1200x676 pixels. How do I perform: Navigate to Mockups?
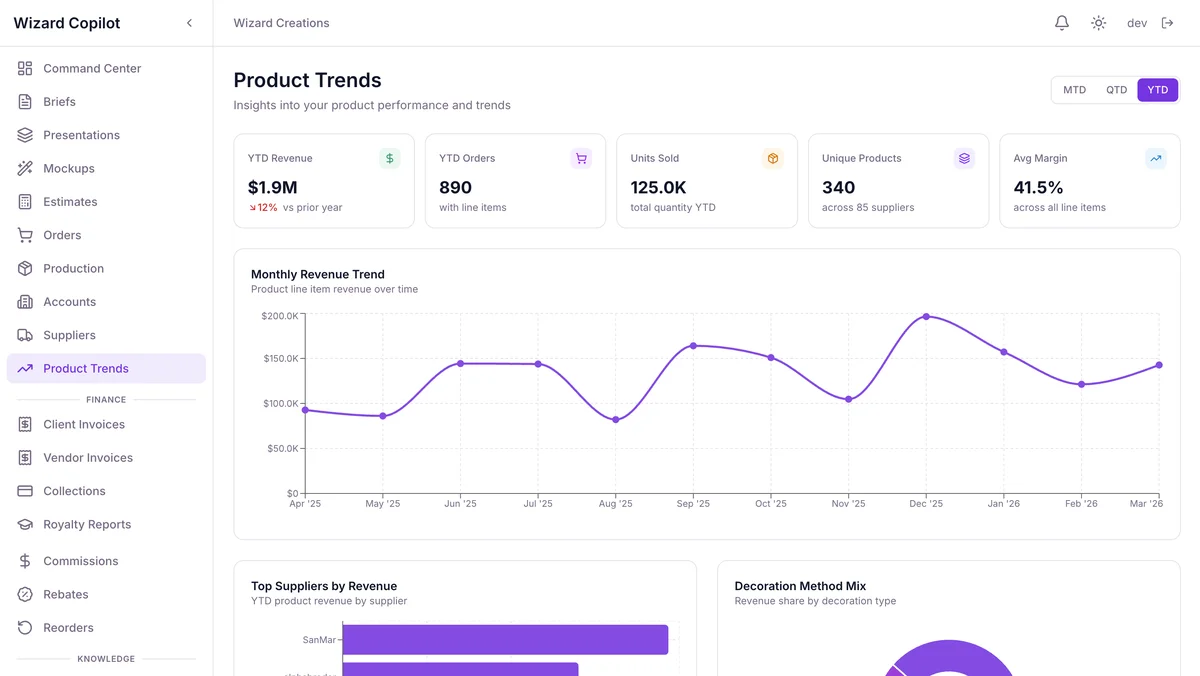[69, 168]
